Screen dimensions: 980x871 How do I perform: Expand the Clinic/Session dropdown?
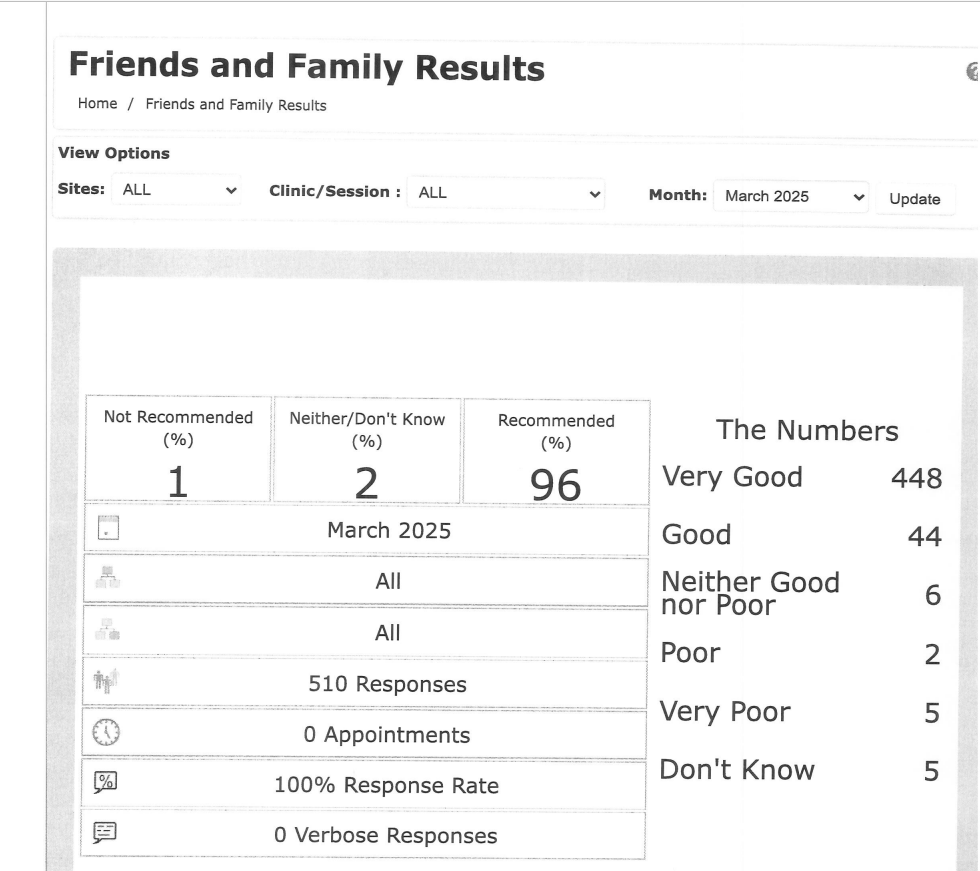pos(509,193)
